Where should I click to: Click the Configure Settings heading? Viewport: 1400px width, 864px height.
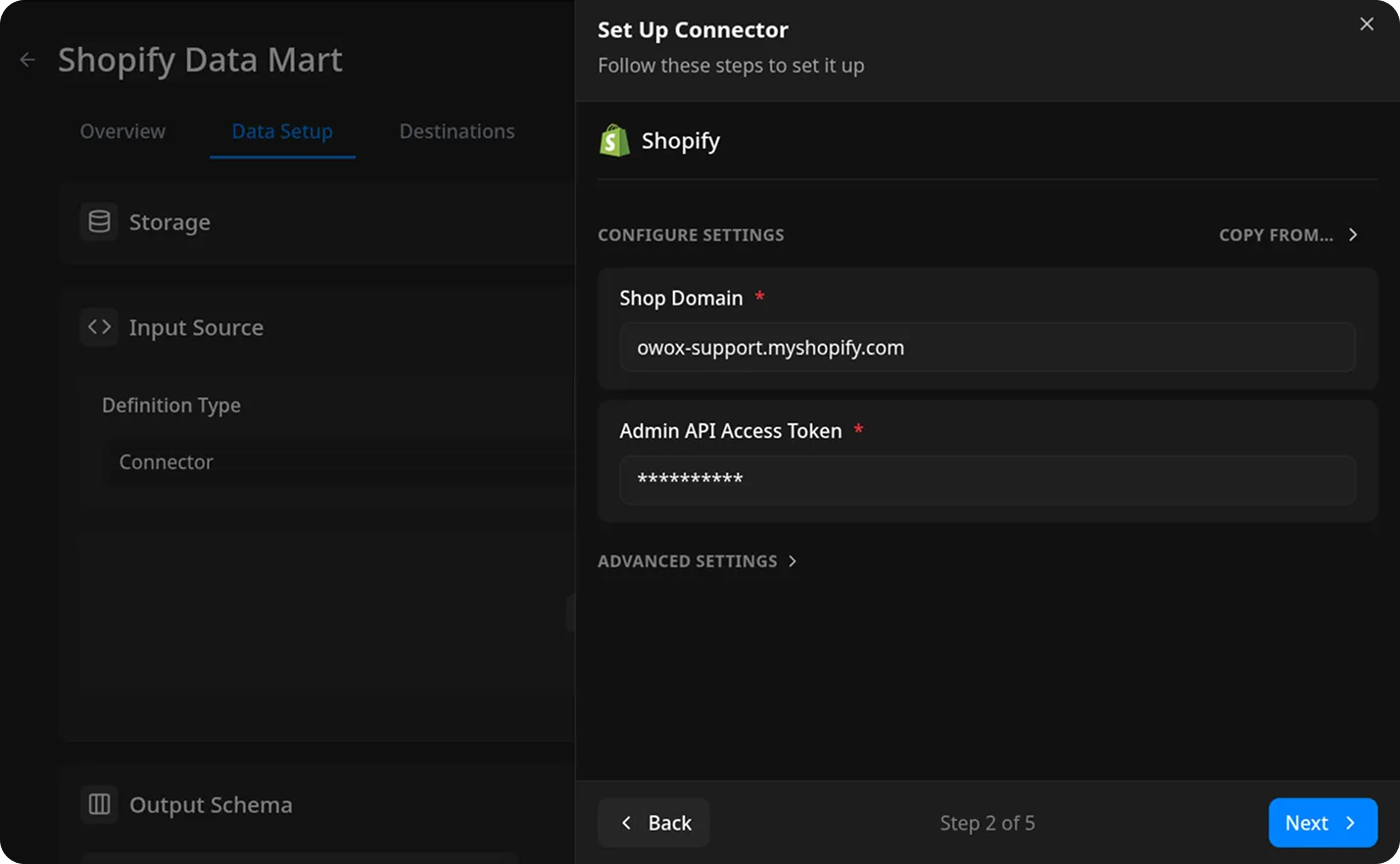point(691,234)
